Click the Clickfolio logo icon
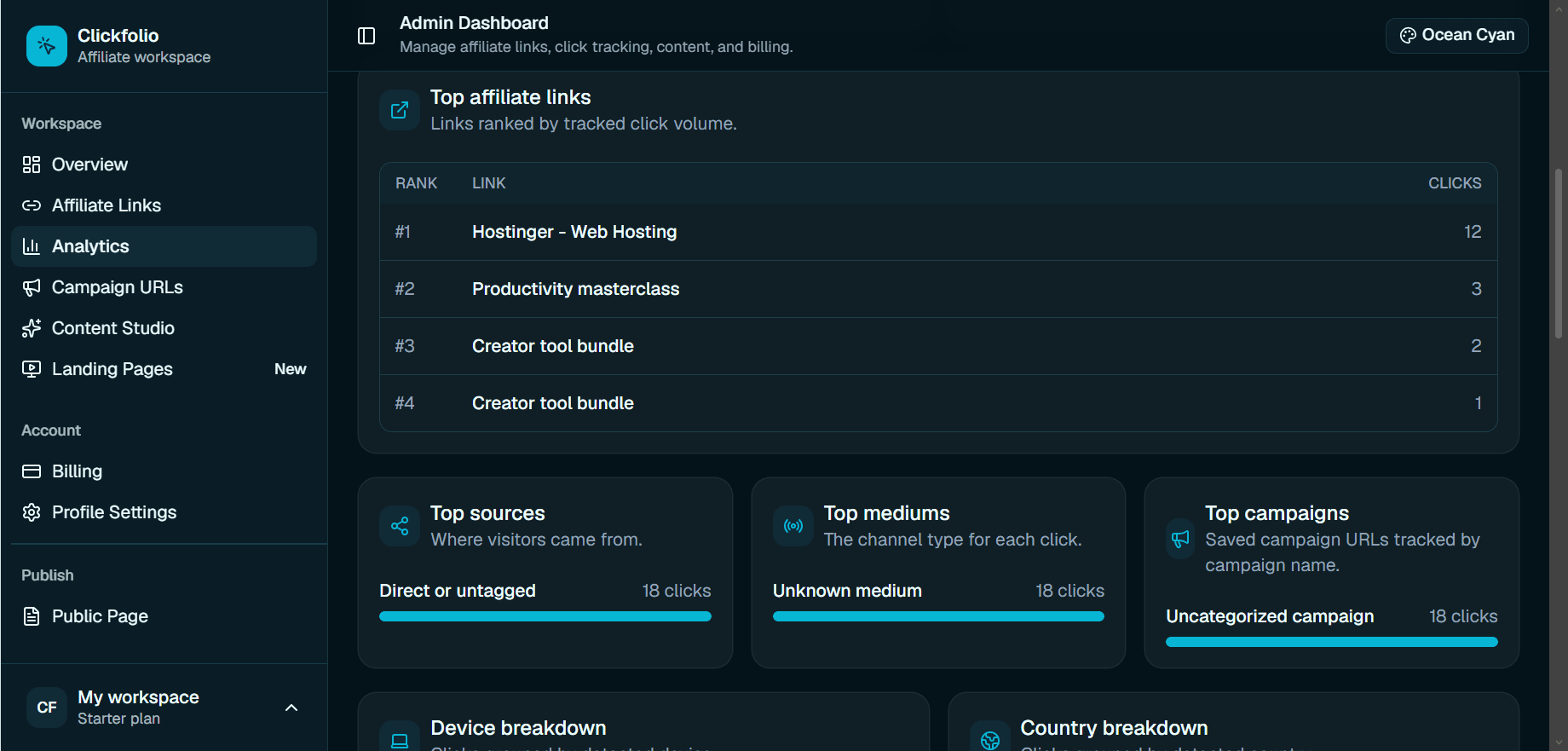Screen dimensions: 1568x751 coord(47,46)
